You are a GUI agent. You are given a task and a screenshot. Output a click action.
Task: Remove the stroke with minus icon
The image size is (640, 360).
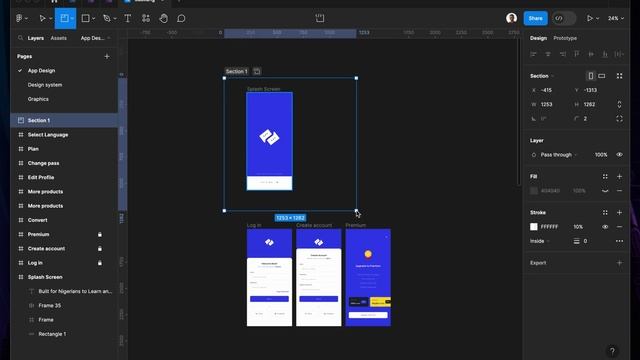tap(619, 227)
